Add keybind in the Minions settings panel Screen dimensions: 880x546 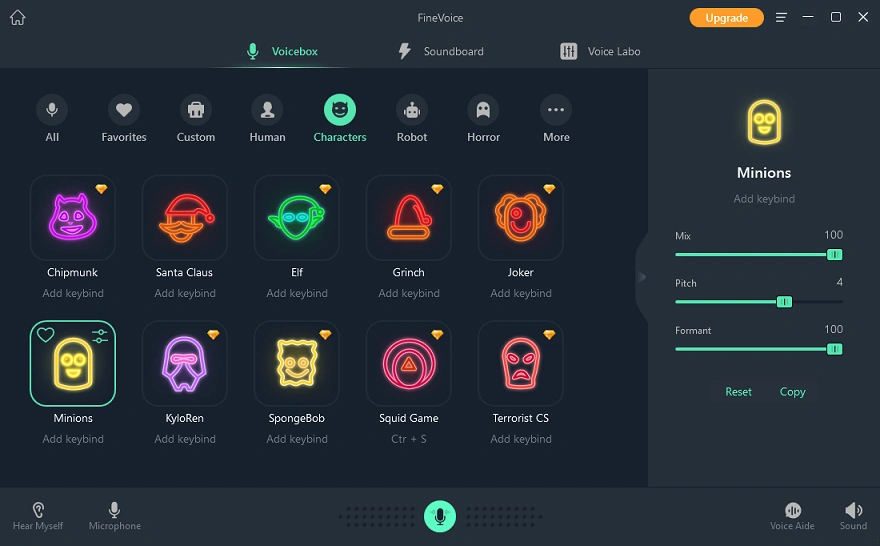coord(764,199)
